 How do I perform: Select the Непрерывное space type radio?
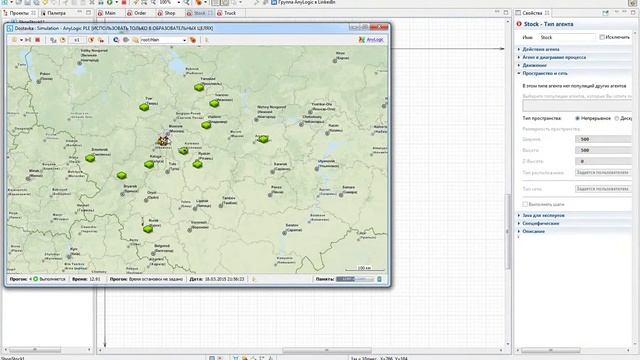coord(578,118)
